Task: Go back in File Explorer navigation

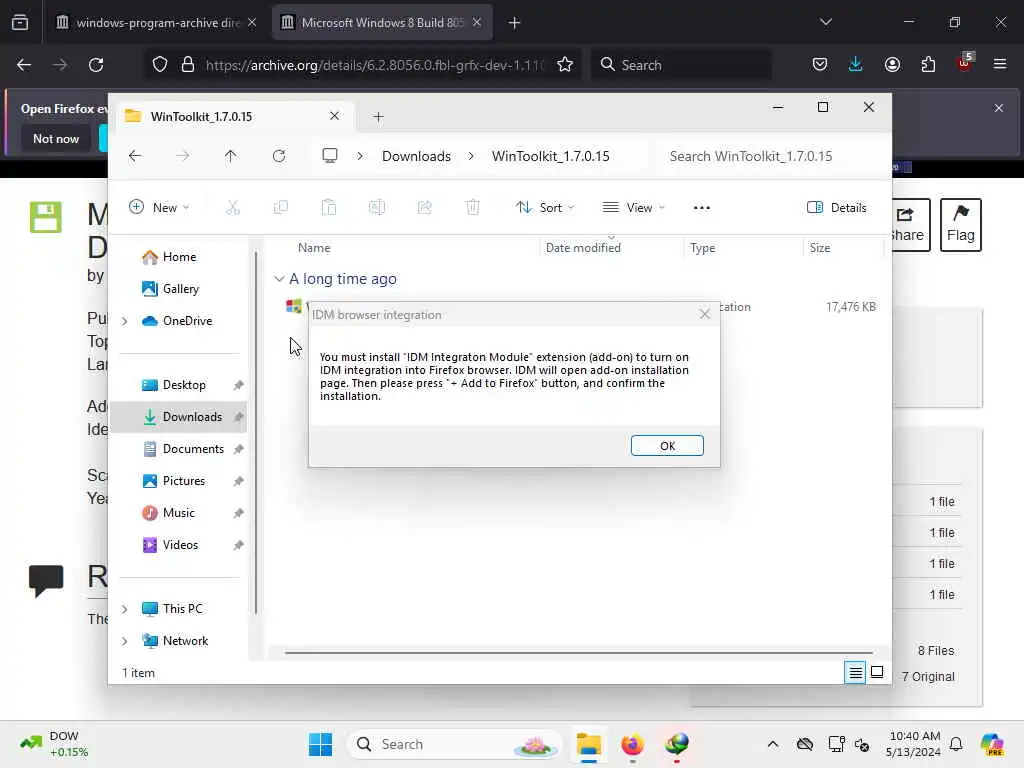Action: [x=135, y=156]
